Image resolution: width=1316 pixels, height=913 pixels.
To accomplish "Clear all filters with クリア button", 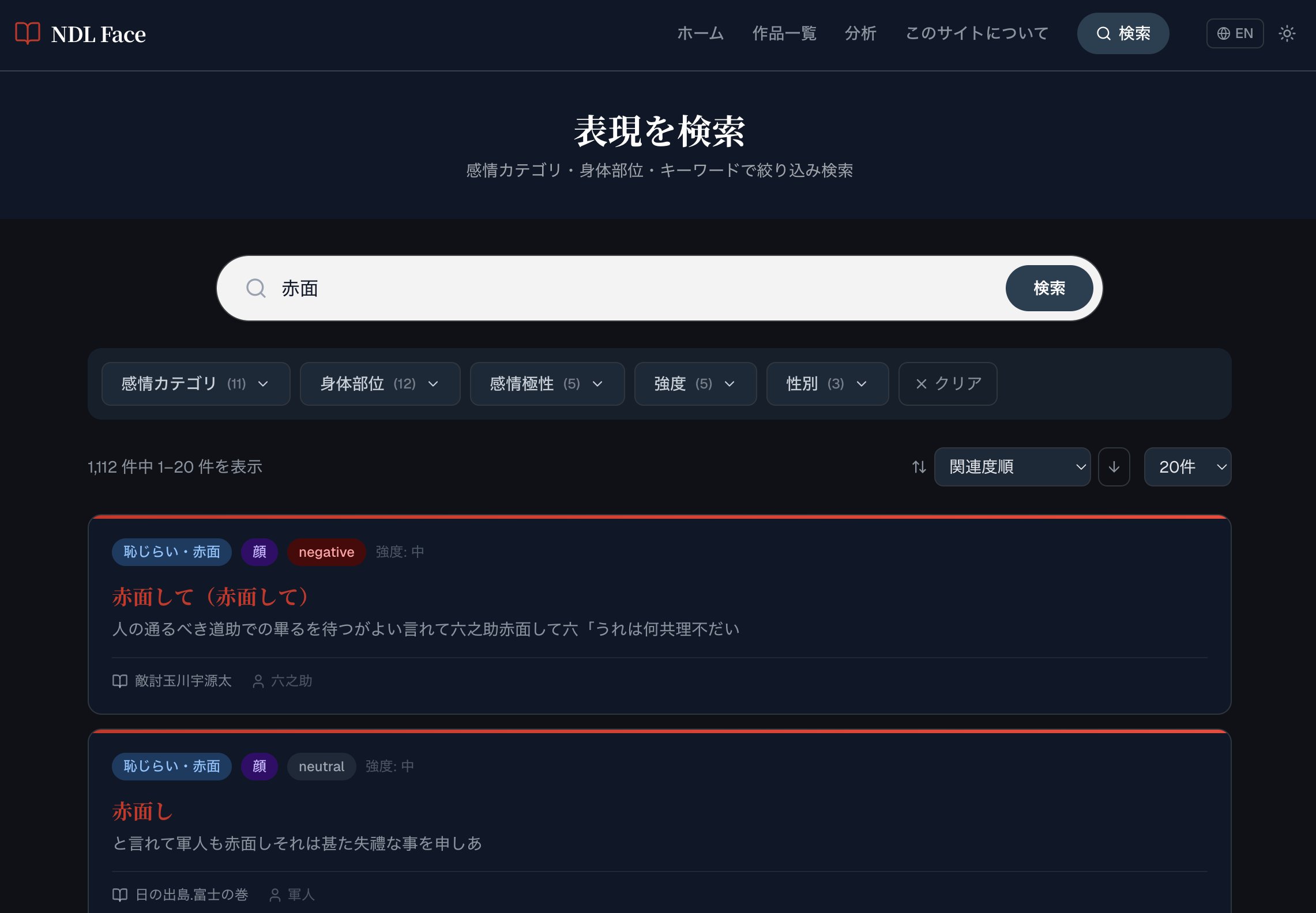I will point(948,384).
